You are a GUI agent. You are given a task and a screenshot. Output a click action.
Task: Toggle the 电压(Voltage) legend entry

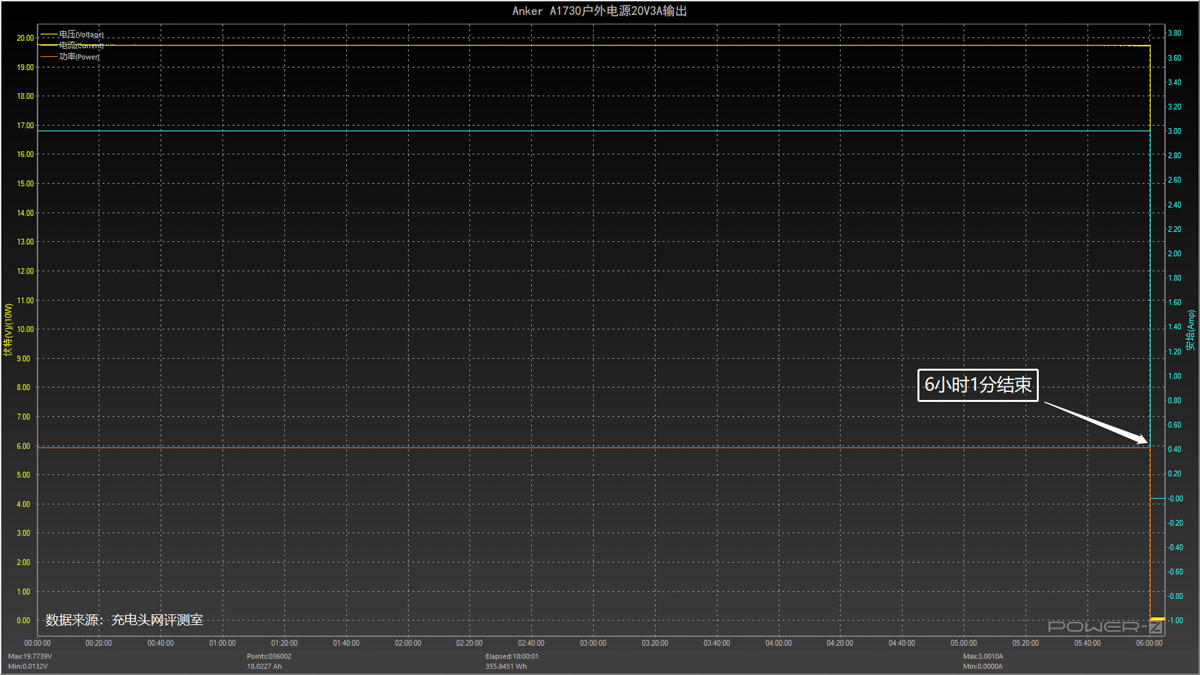pyautogui.click(x=81, y=35)
